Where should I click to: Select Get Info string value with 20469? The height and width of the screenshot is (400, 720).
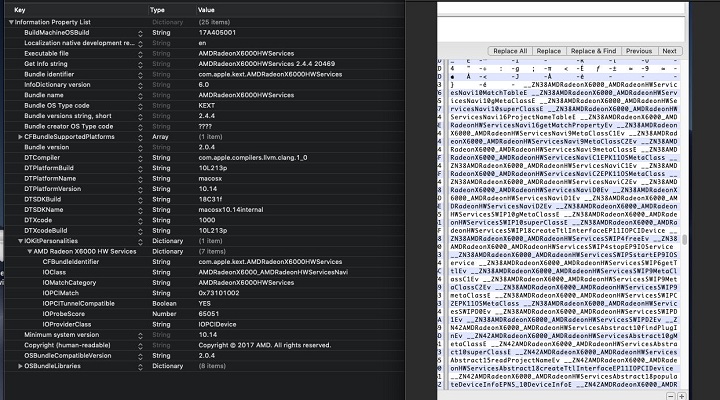click(267, 64)
